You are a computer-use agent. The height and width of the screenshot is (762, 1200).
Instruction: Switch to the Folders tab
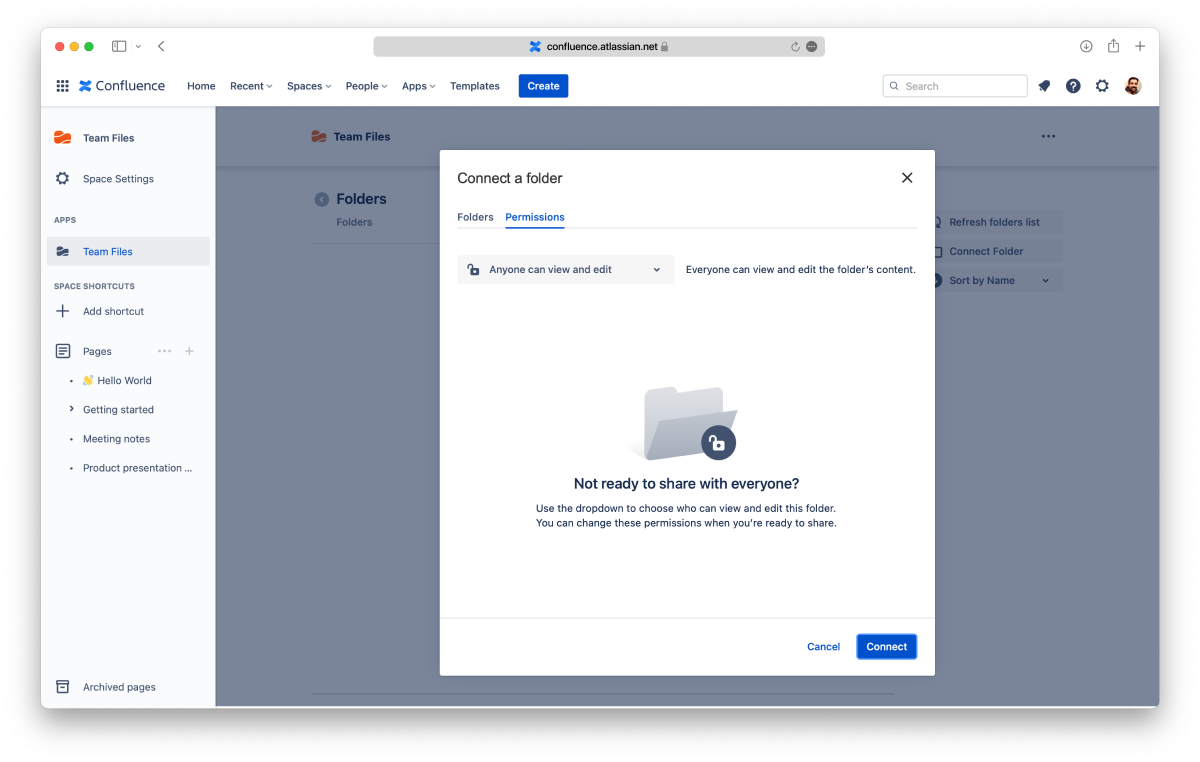475,217
